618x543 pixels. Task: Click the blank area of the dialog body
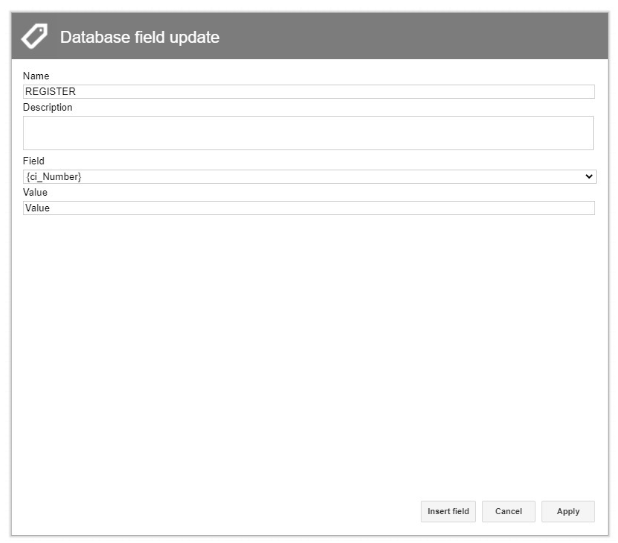pyautogui.click(x=309, y=355)
